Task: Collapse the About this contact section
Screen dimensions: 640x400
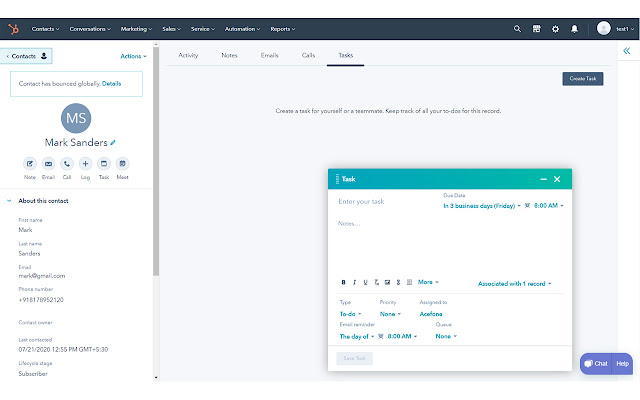Action: pos(9,201)
